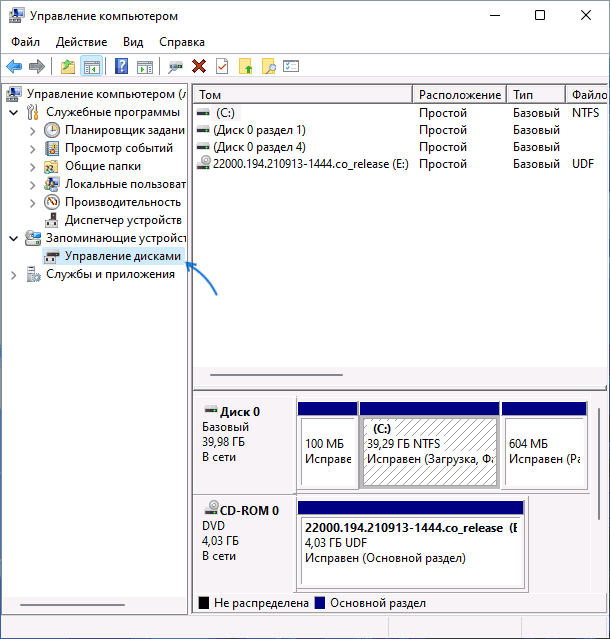Click the Services and Applications gear icon
The image size is (610, 639).
(33, 274)
